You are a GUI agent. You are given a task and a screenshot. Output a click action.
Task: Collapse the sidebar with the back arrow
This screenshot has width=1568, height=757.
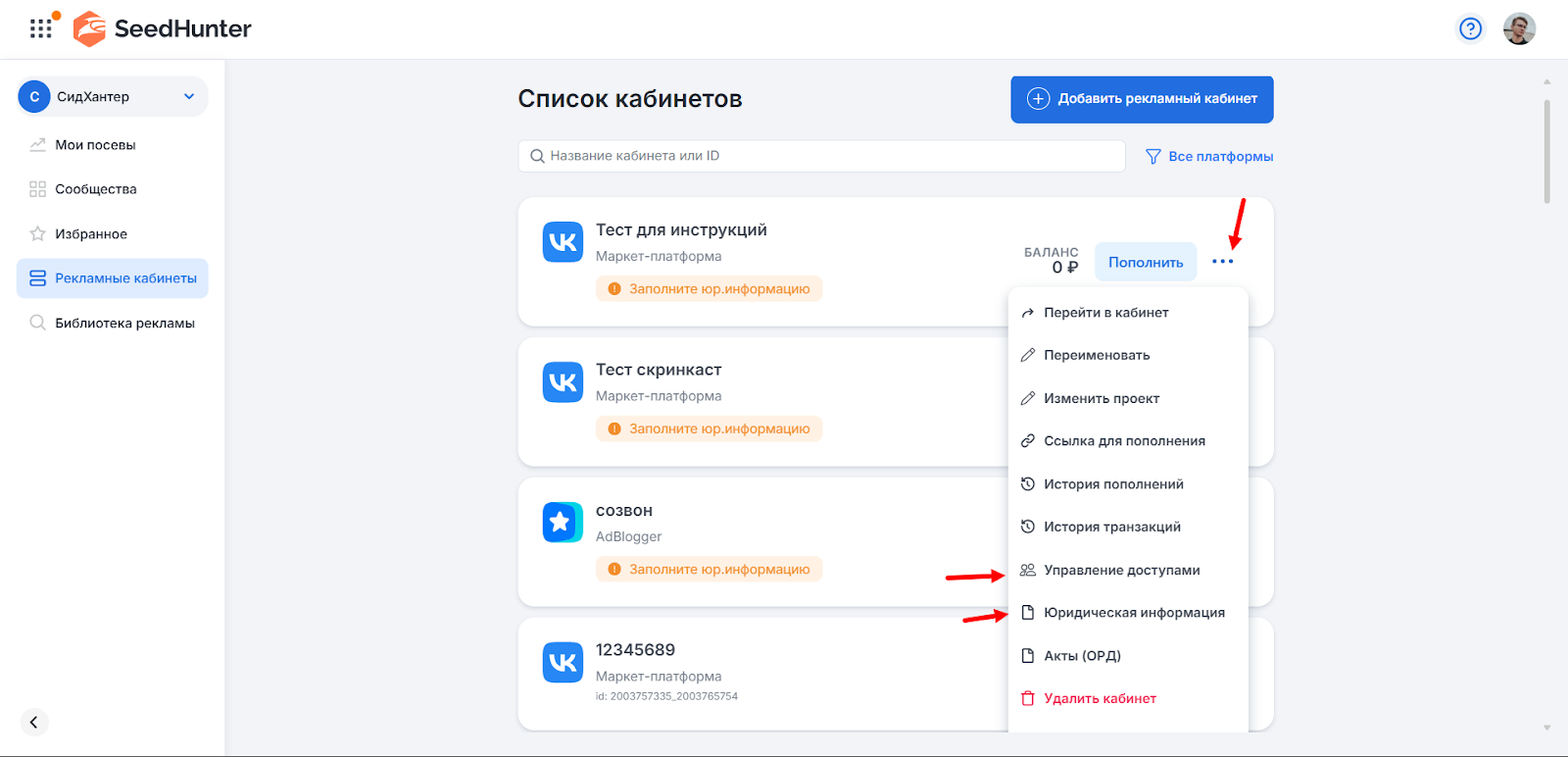point(34,723)
